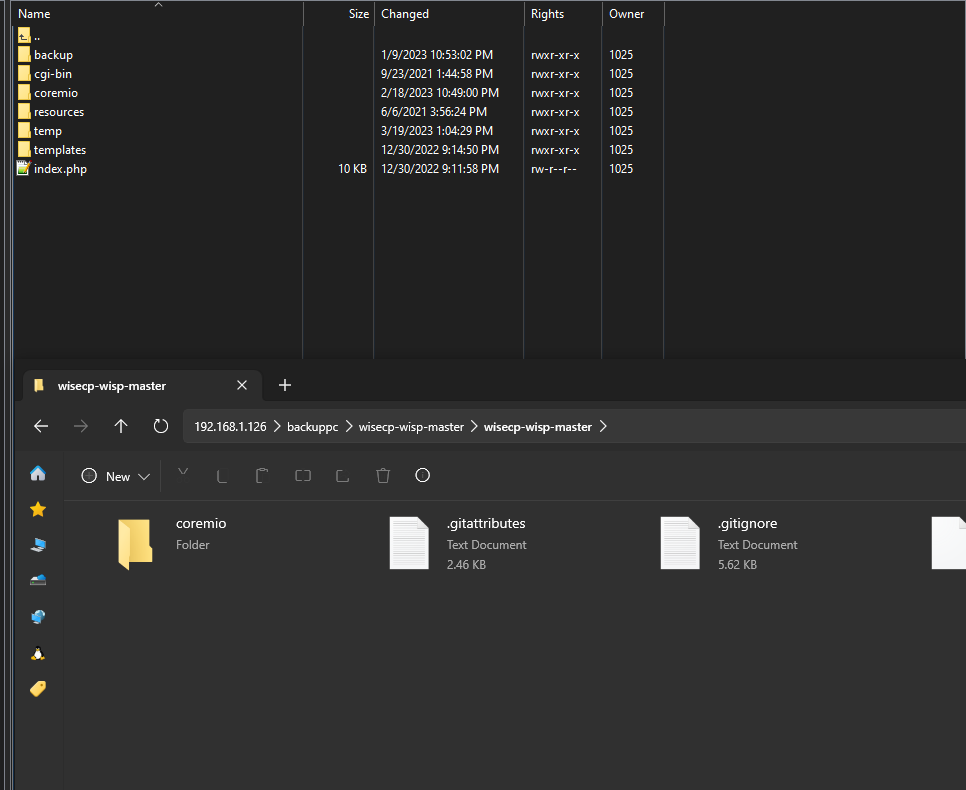Expand chevron at end of address path
The width and height of the screenshot is (966, 790).
coord(603,426)
